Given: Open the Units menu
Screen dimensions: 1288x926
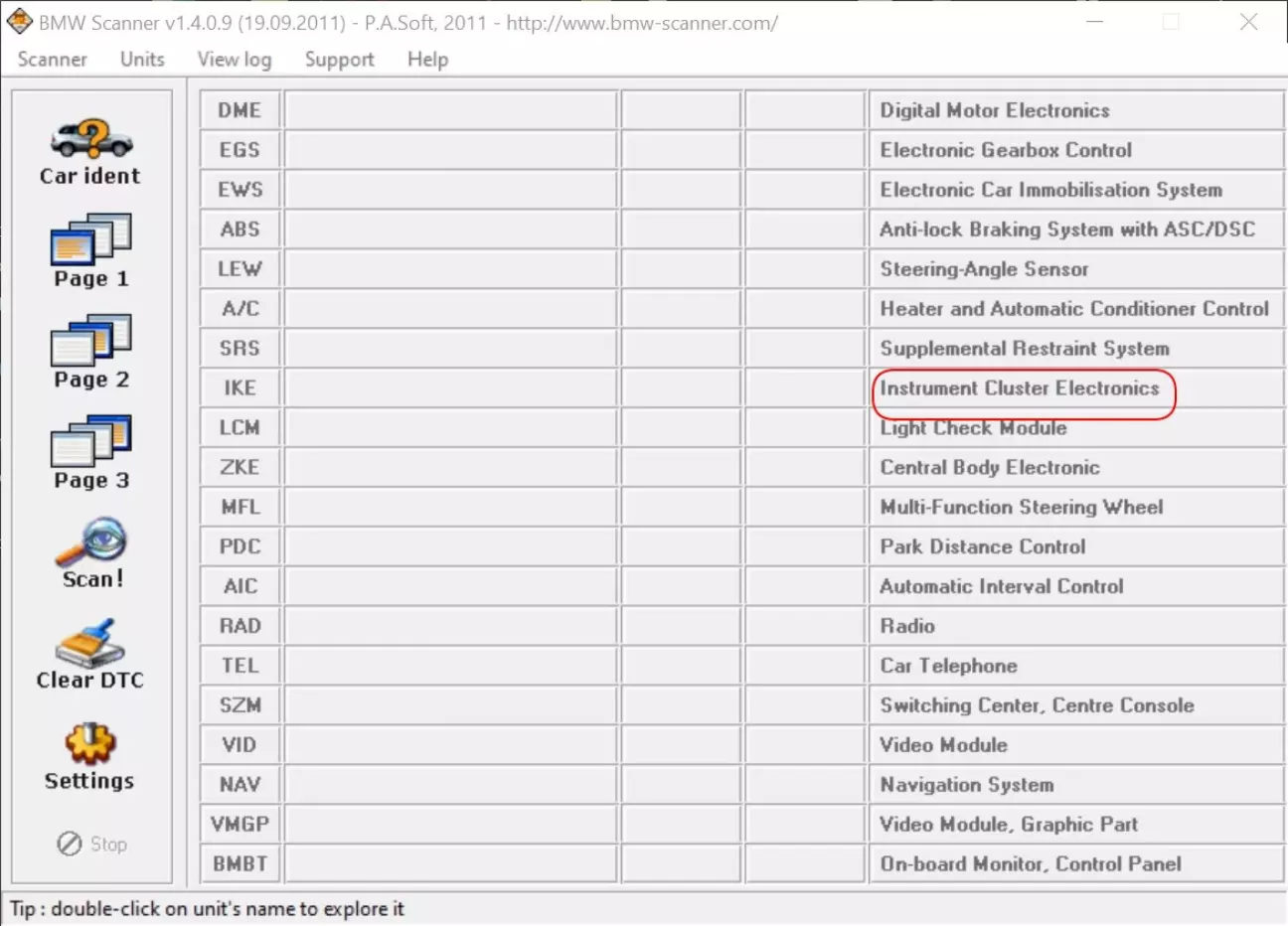Looking at the screenshot, I should click(142, 60).
